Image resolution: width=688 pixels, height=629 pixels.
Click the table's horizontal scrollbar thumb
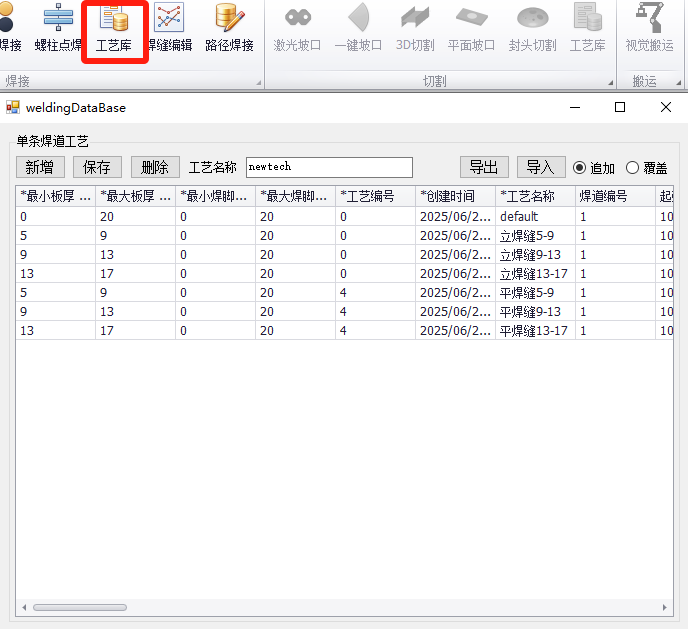point(80,607)
